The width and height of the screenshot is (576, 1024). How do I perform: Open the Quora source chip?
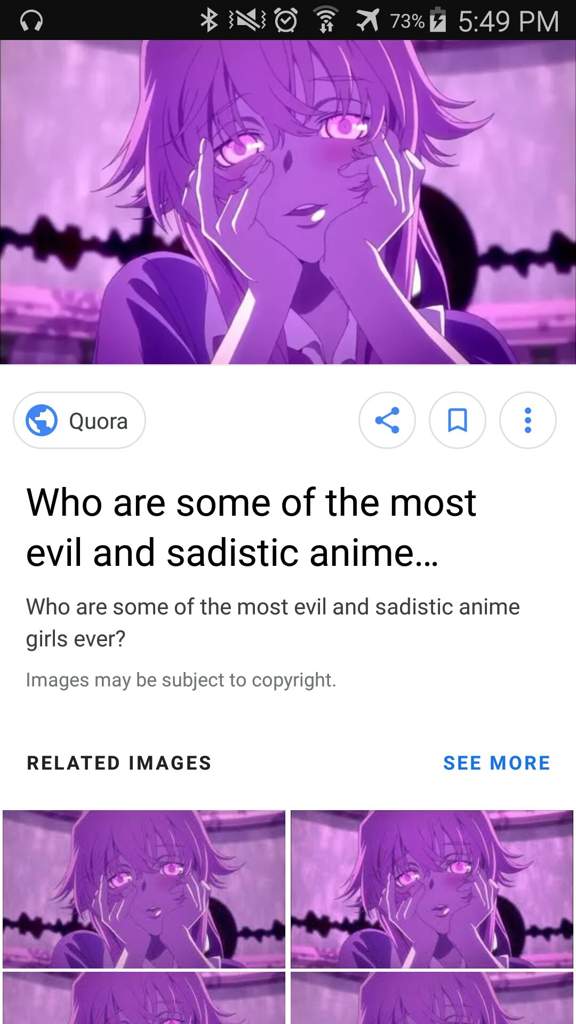coord(79,421)
